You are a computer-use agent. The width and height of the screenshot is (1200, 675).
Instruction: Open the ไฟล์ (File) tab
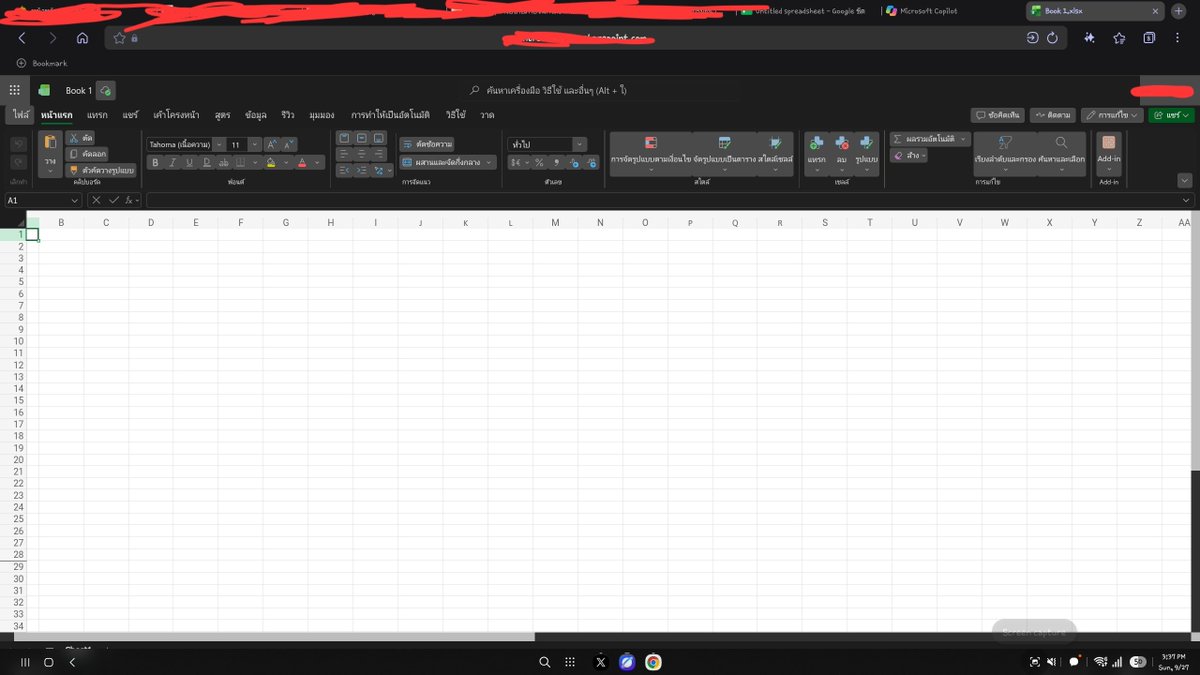(x=22, y=115)
